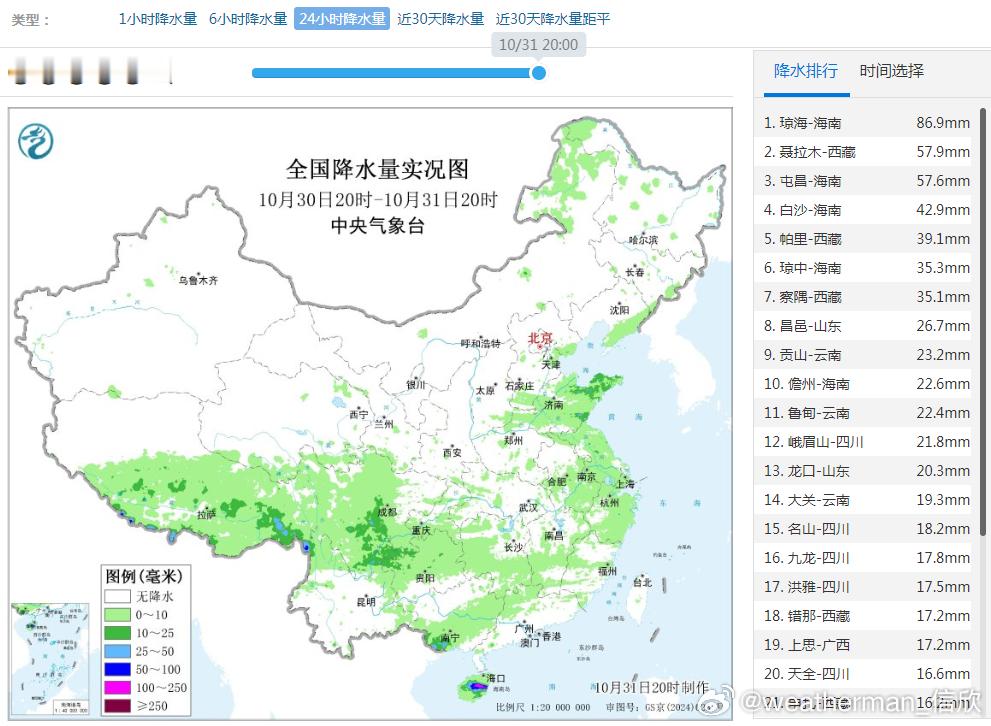Click the 10/31 20:00 timestamp tooltip
Viewport: 991px width, 726px height.
pyautogui.click(x=538, y=45)
